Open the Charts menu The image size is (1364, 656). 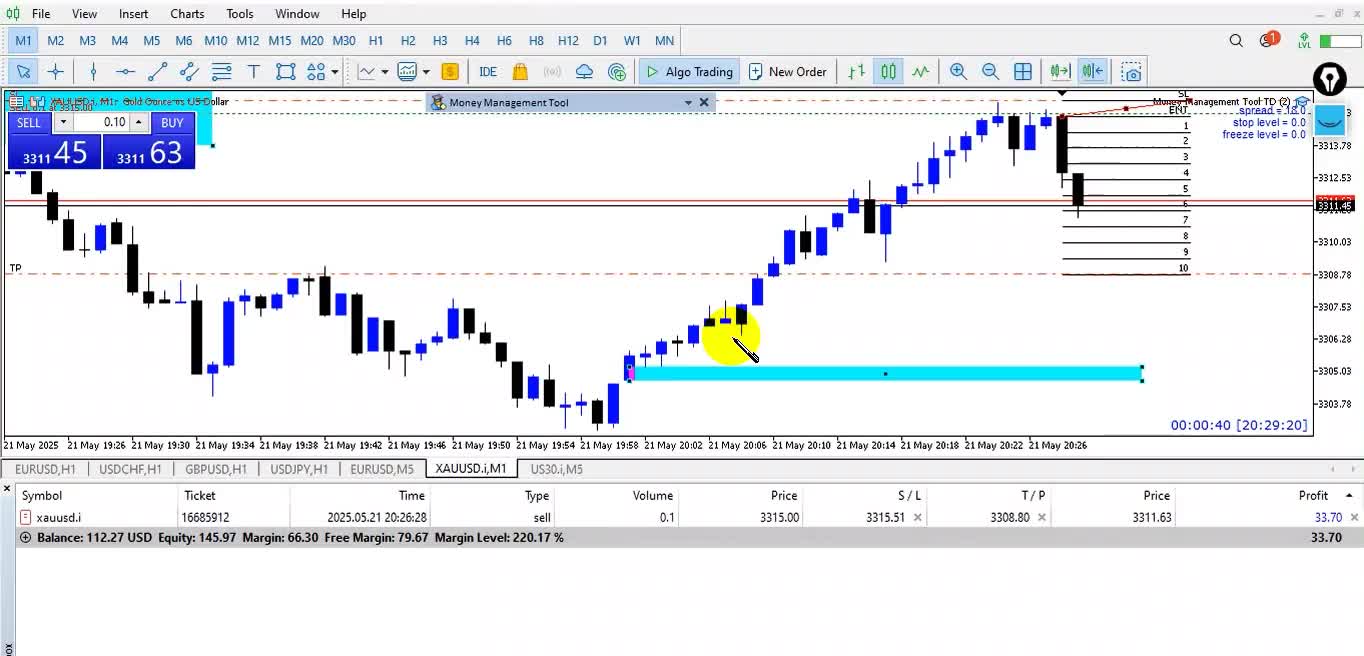[187, 14]
